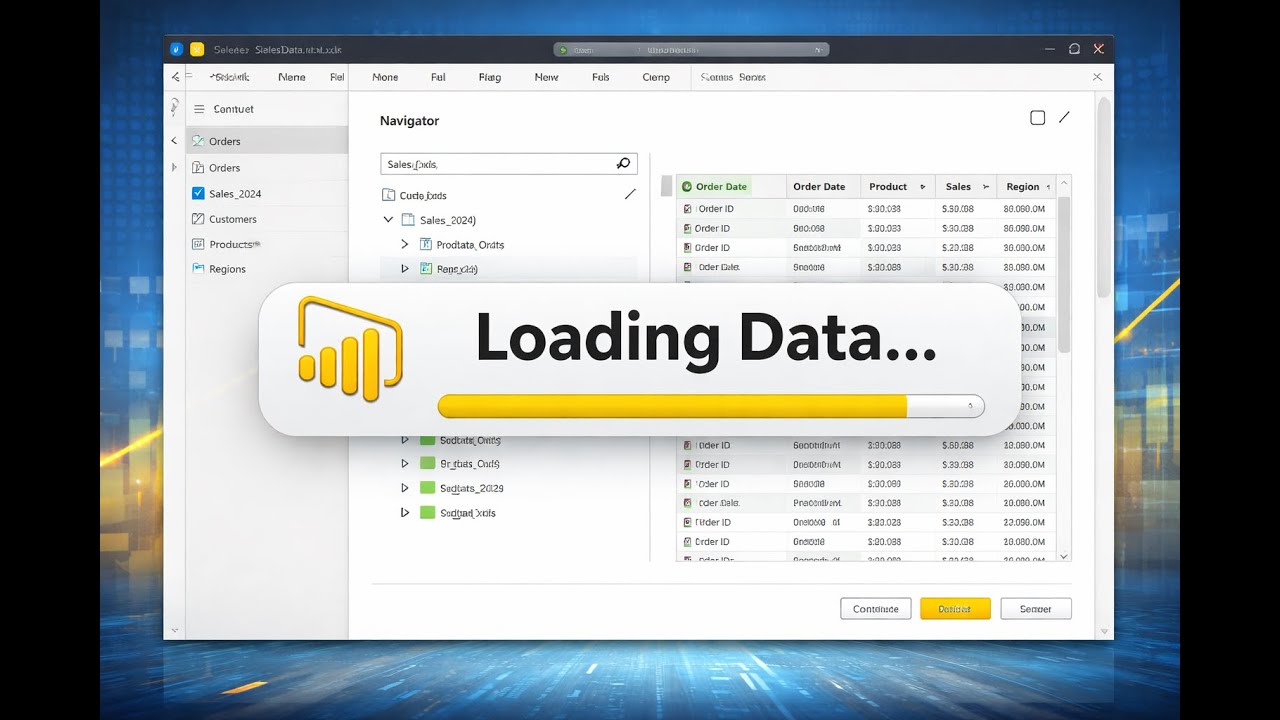Click the blue app icon in title bar
This screenshot has width=1280, height=720.
(177, 49)
